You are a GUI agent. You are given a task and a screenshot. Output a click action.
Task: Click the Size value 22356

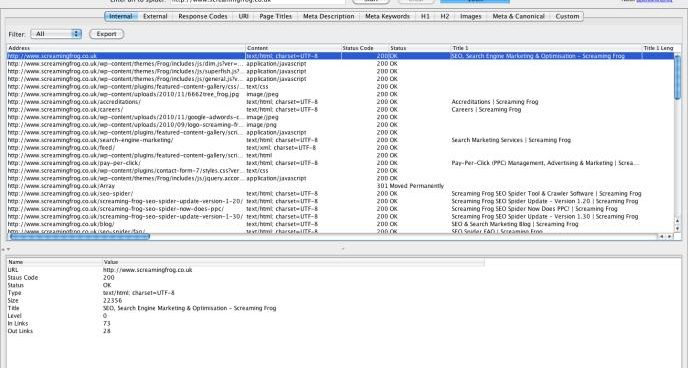112,301
